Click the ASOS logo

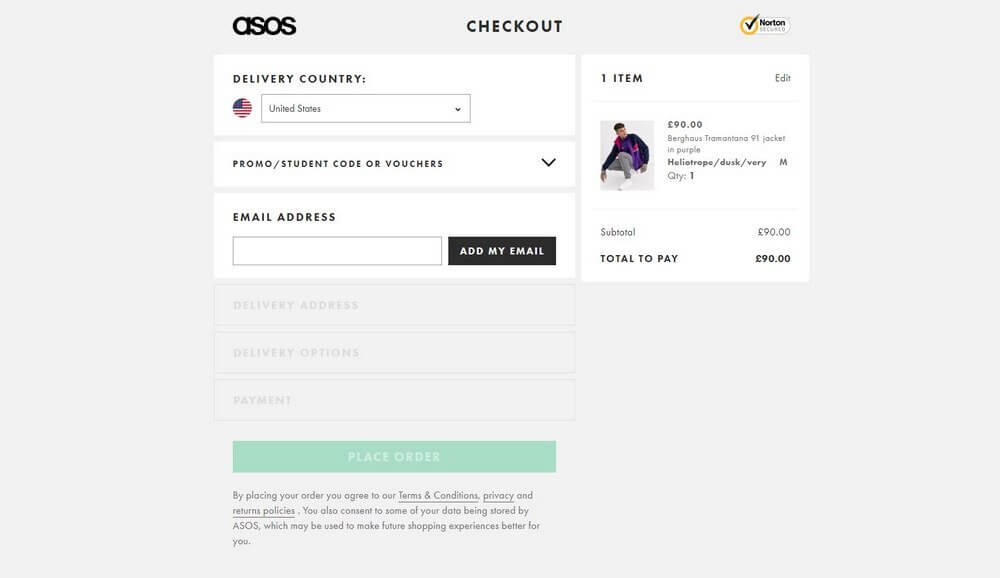264,24
